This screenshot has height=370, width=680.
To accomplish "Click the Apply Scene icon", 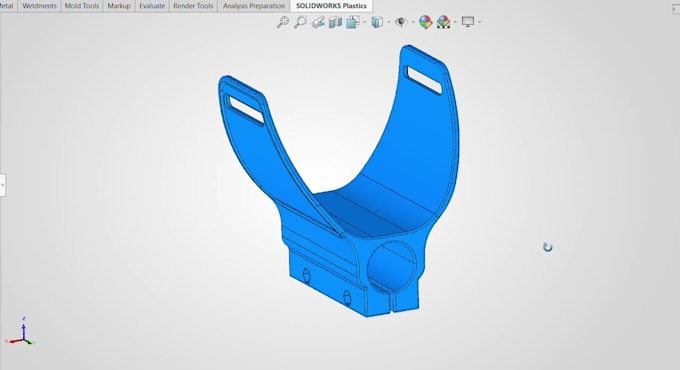I will (x=443, y=22).
